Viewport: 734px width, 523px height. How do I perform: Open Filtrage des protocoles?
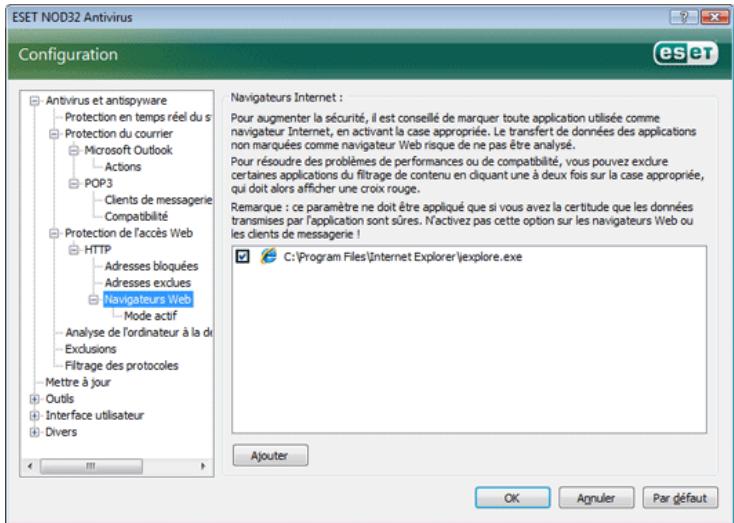(x=122, y=366)
